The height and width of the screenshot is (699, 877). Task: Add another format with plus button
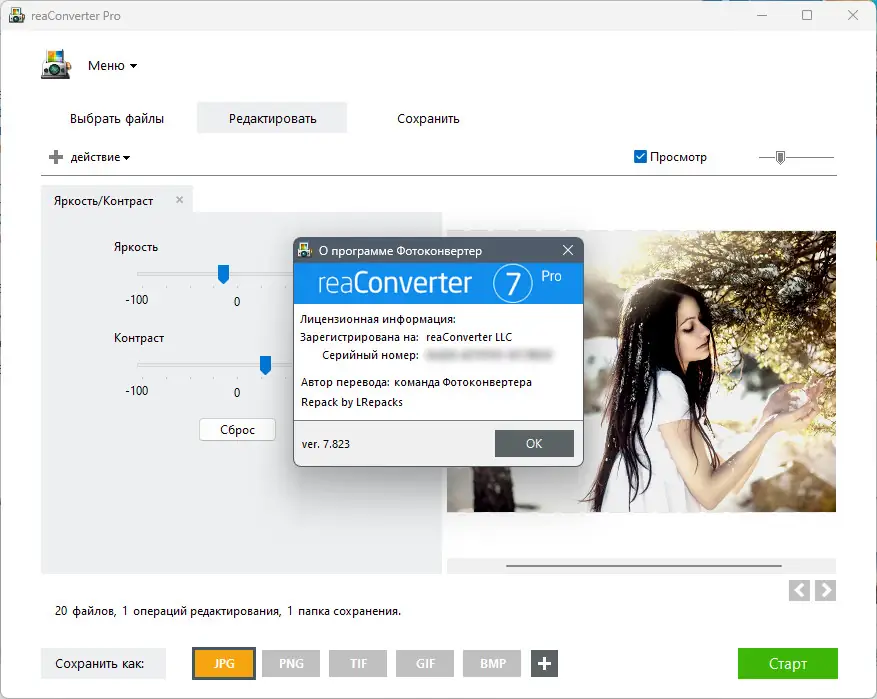[x=544, y=663]
